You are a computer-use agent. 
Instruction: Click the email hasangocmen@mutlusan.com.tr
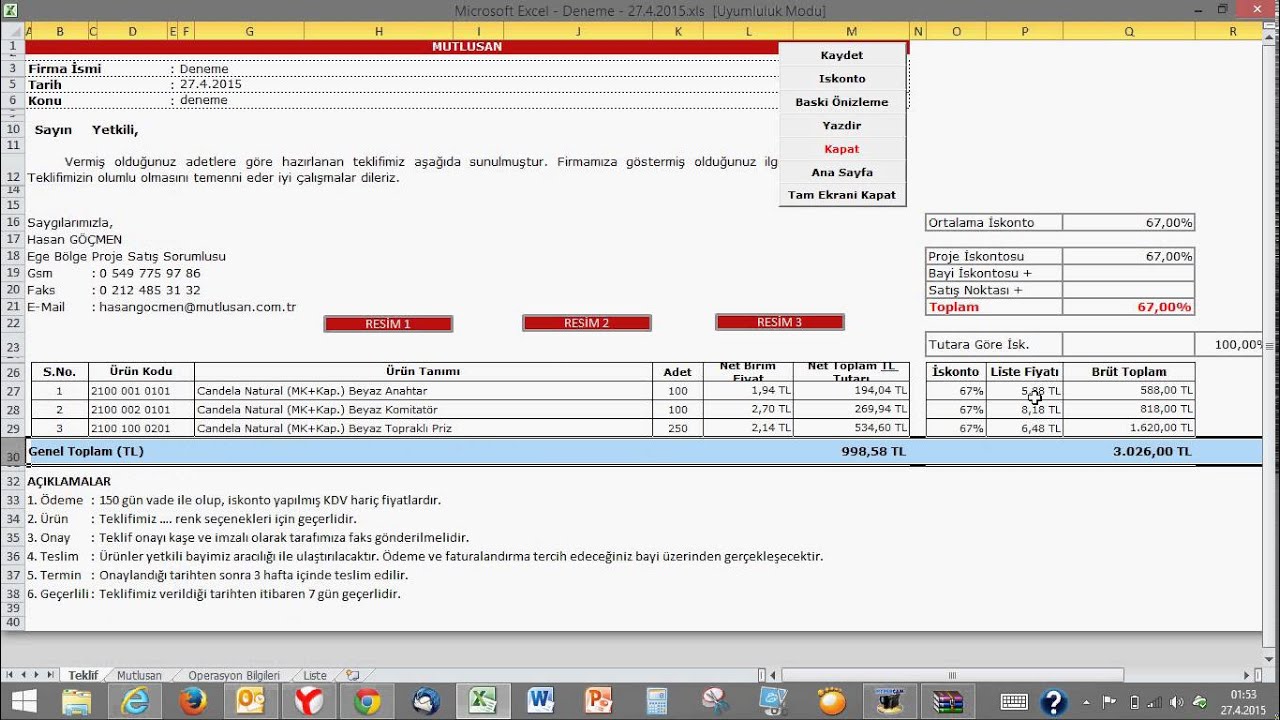click(x=198, y=307)
